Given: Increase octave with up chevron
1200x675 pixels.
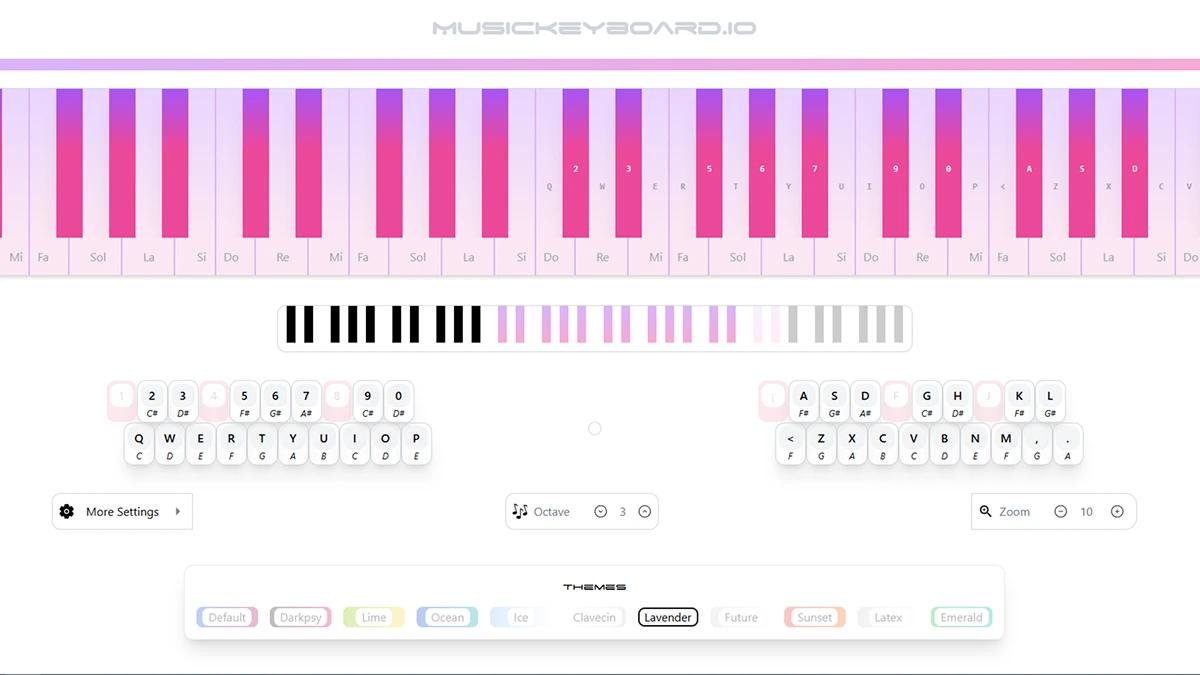Looking at the screenshot, I should (645, 511).
